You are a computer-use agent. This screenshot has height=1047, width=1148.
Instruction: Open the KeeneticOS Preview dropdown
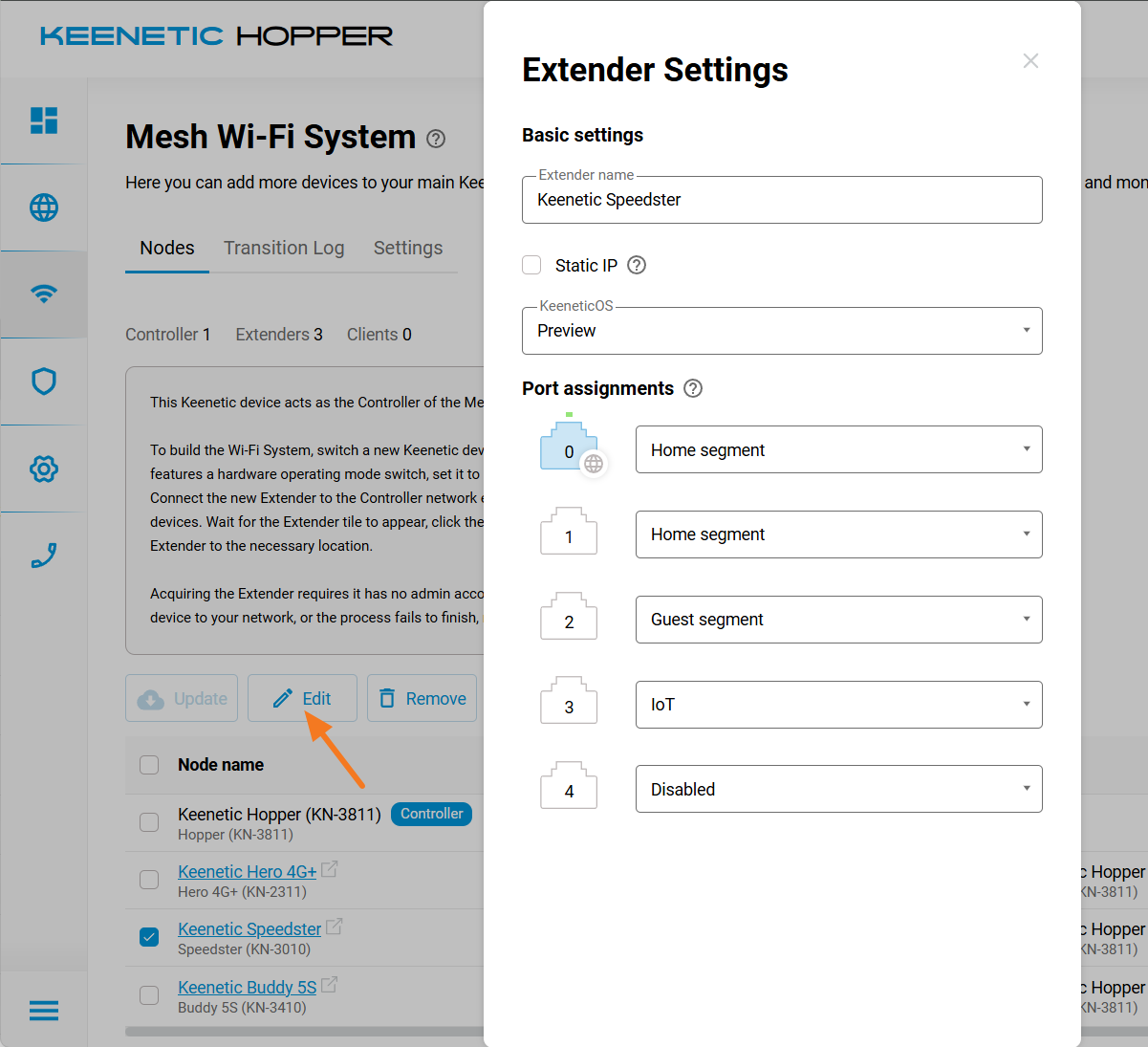782,331
